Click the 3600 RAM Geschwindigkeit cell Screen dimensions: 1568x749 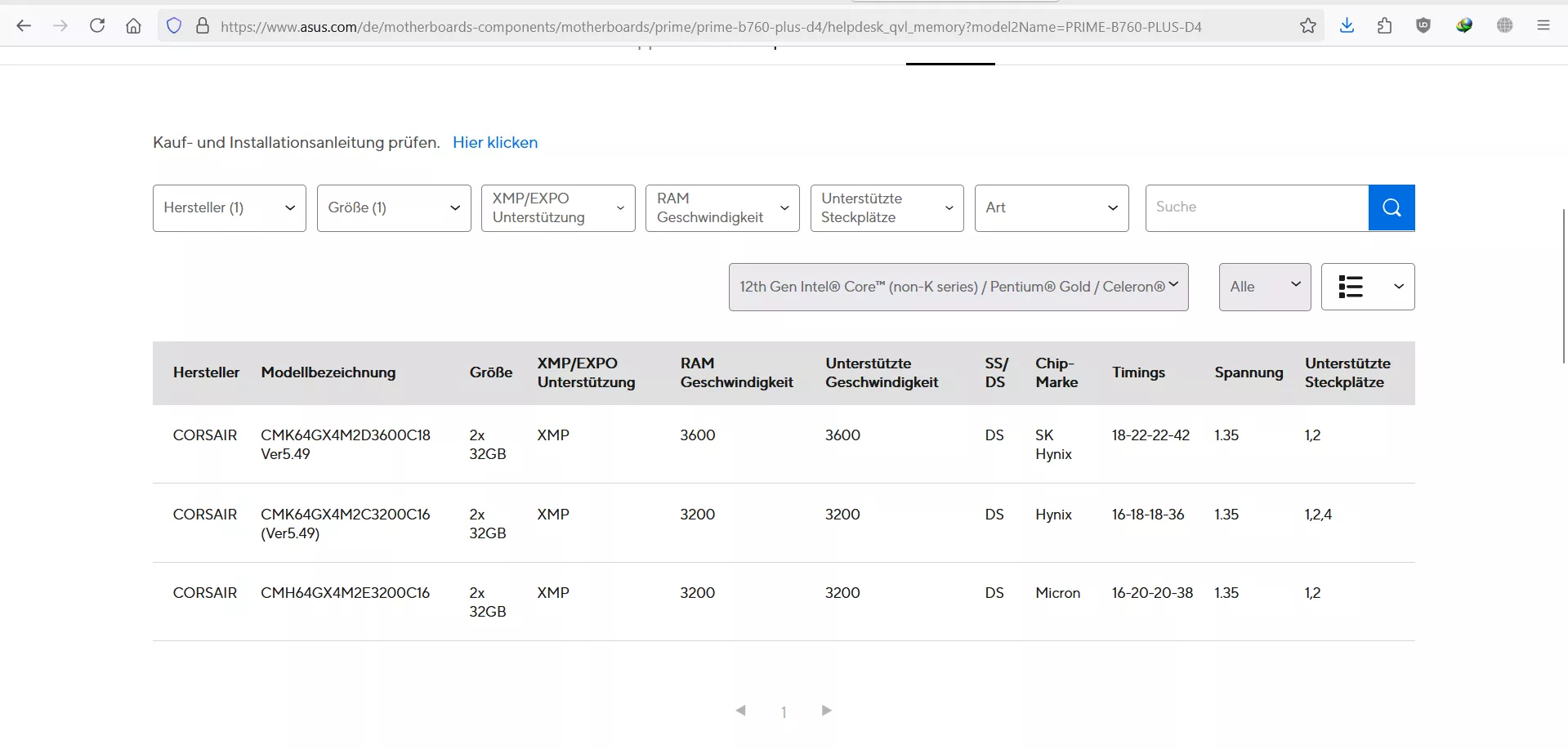[698, 435]
